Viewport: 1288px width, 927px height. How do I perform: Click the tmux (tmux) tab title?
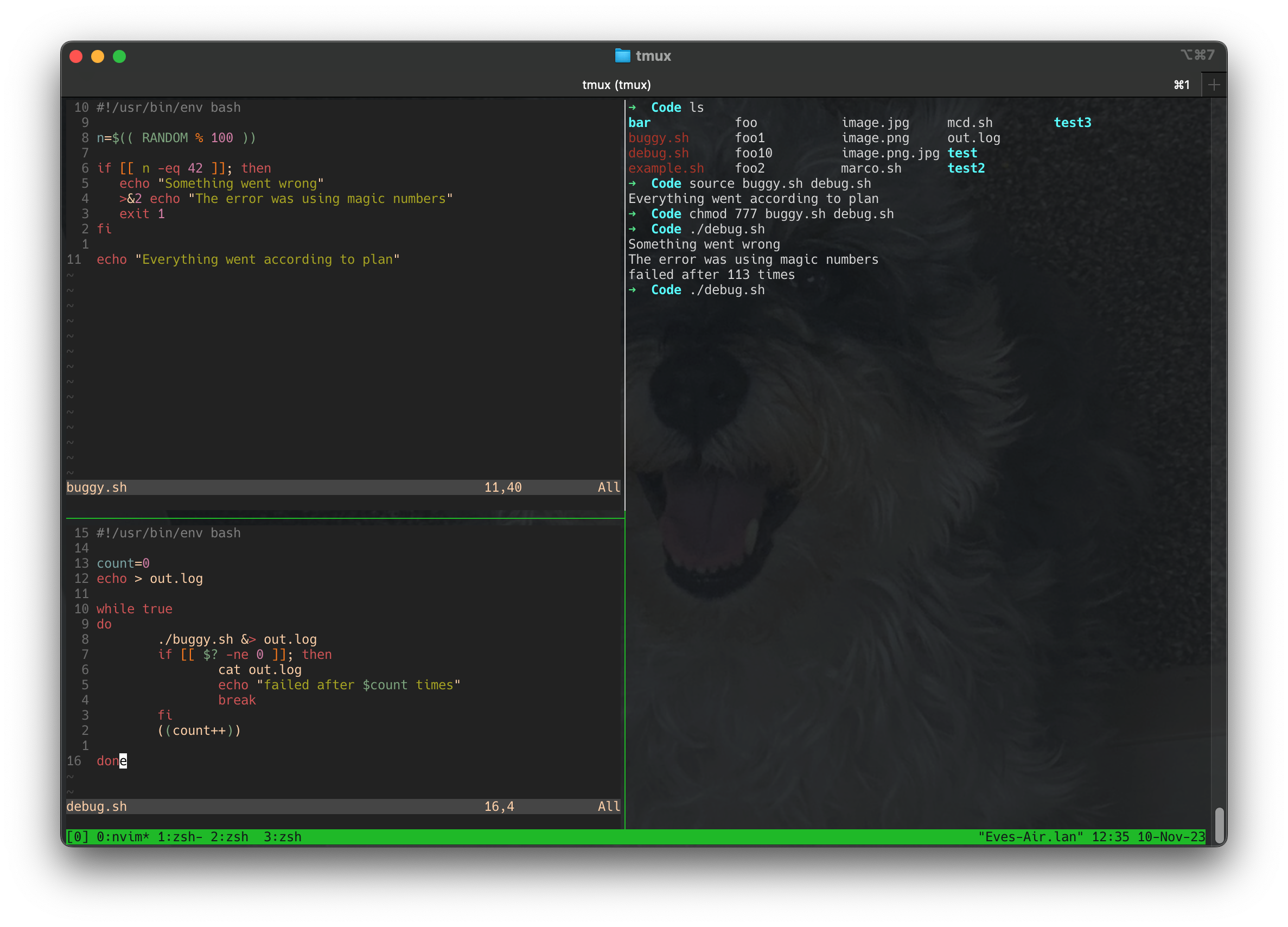tap(616, 84)
